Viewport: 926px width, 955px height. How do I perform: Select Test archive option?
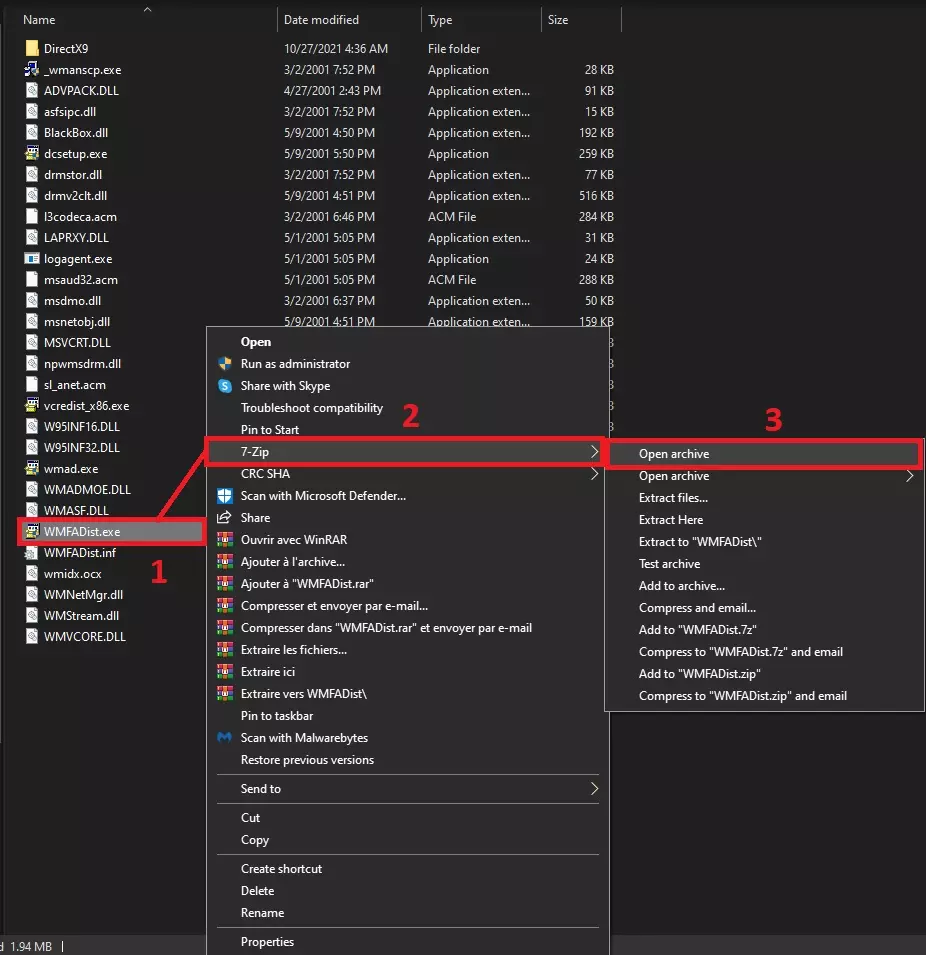pyautogui.click(x=669, y=563)
